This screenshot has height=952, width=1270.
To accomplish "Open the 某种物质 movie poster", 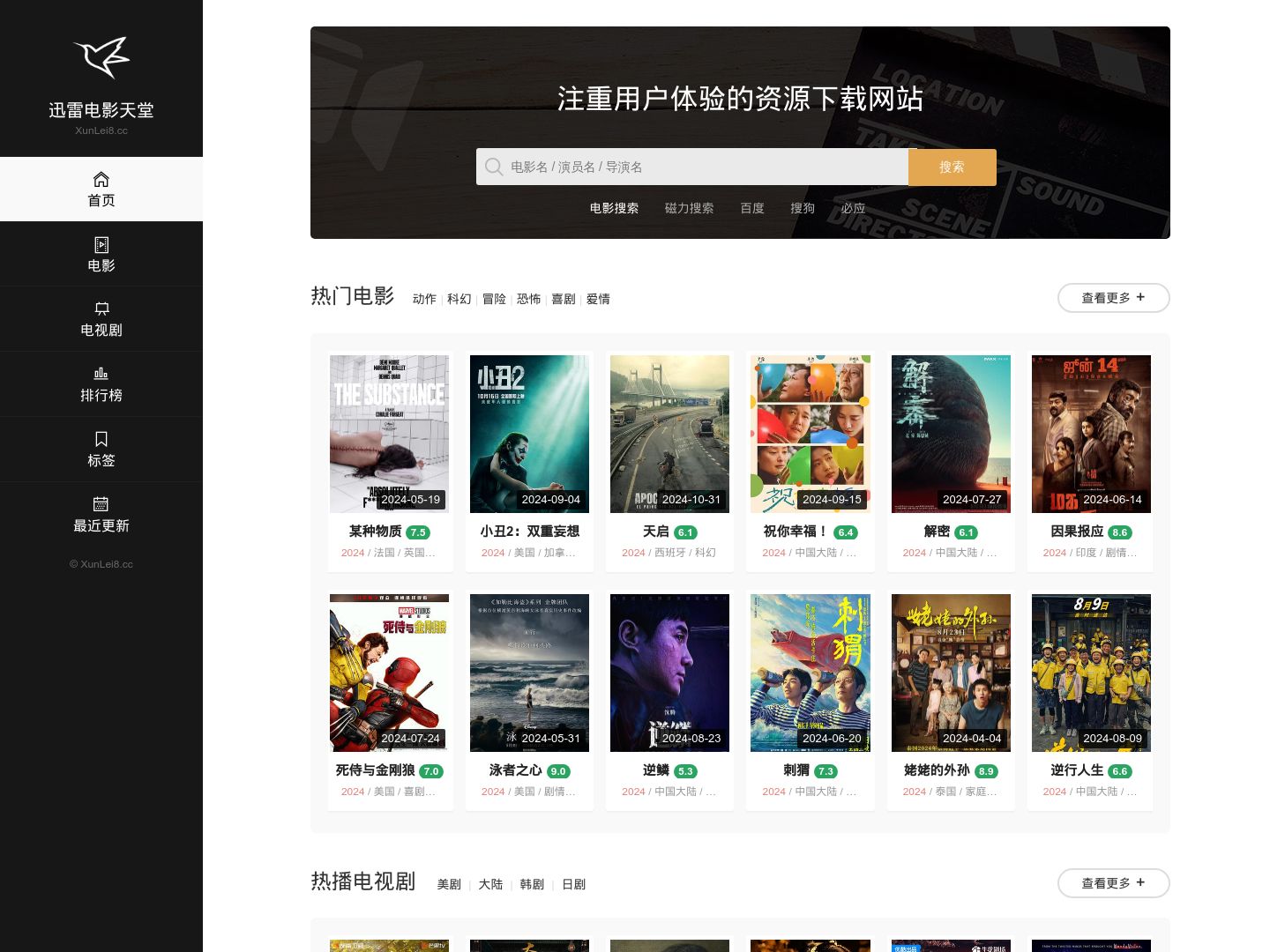I will (x=389, y=434).
